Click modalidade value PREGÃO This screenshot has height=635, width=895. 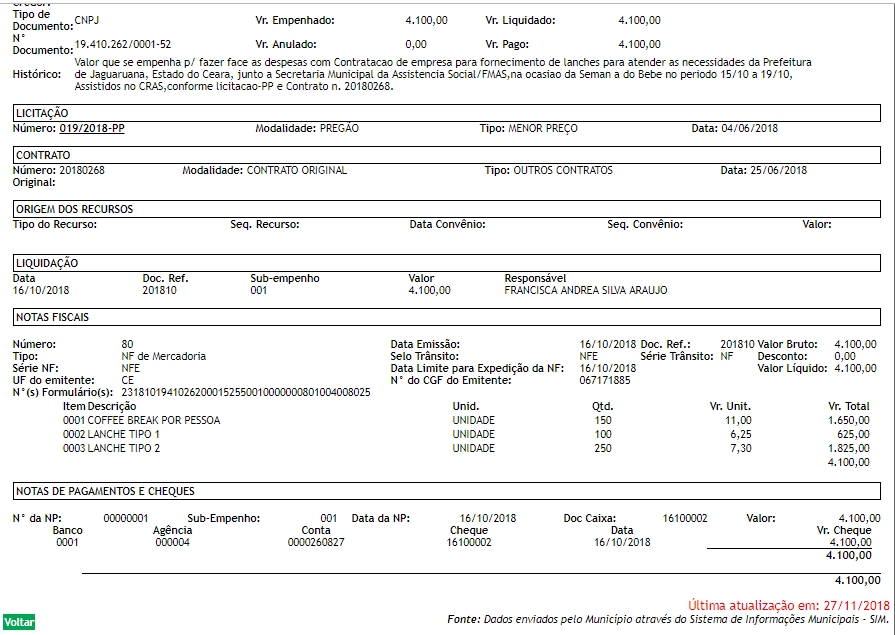(x=339, y=128)
